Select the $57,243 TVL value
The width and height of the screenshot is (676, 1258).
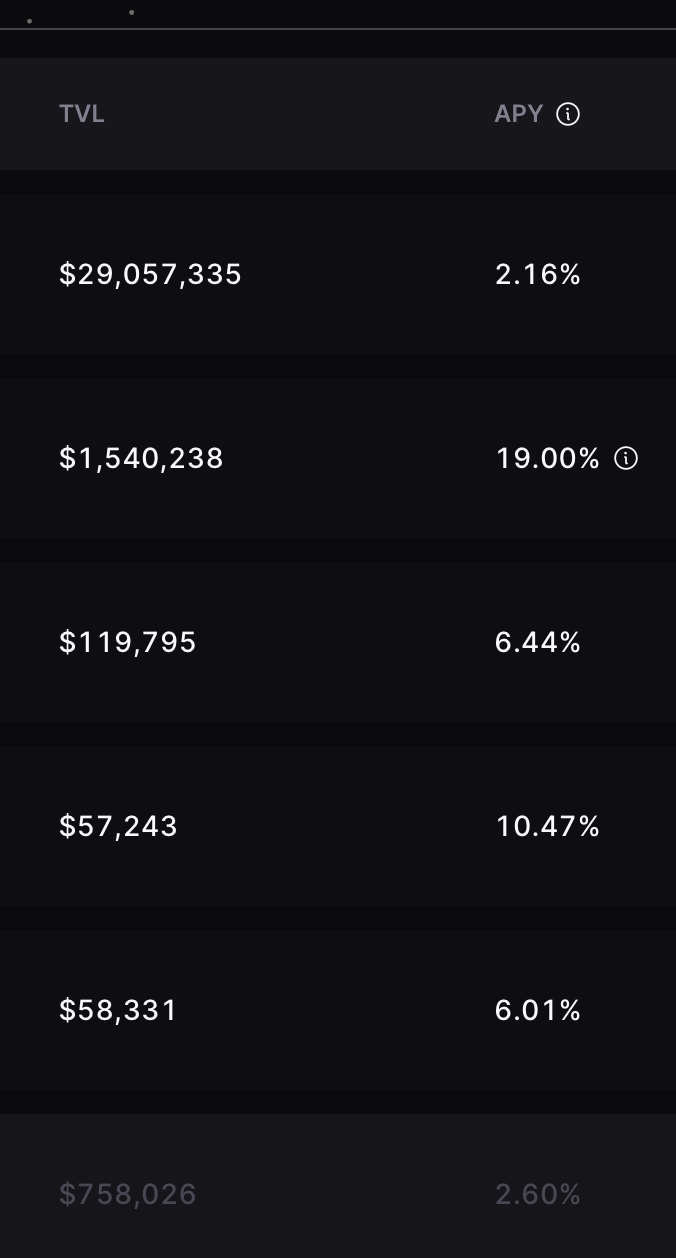click(118, 826)
